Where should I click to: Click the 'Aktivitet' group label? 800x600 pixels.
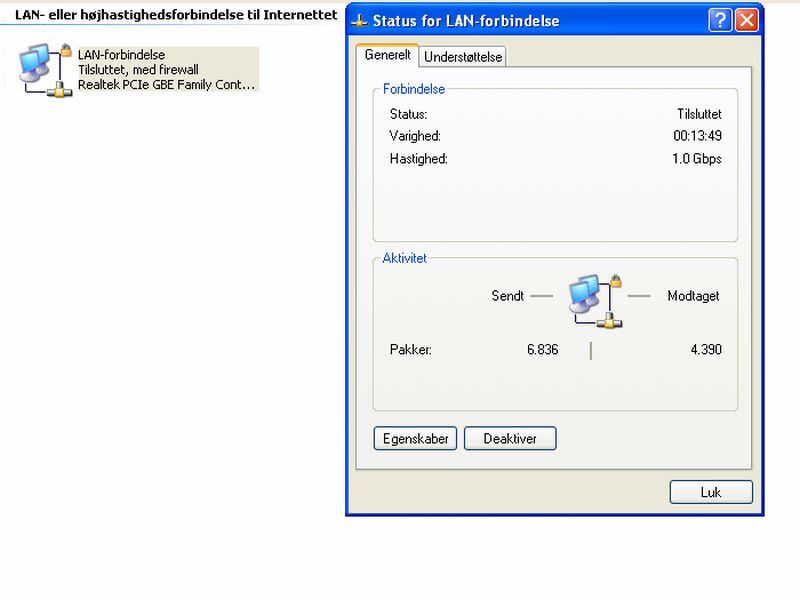404,258
